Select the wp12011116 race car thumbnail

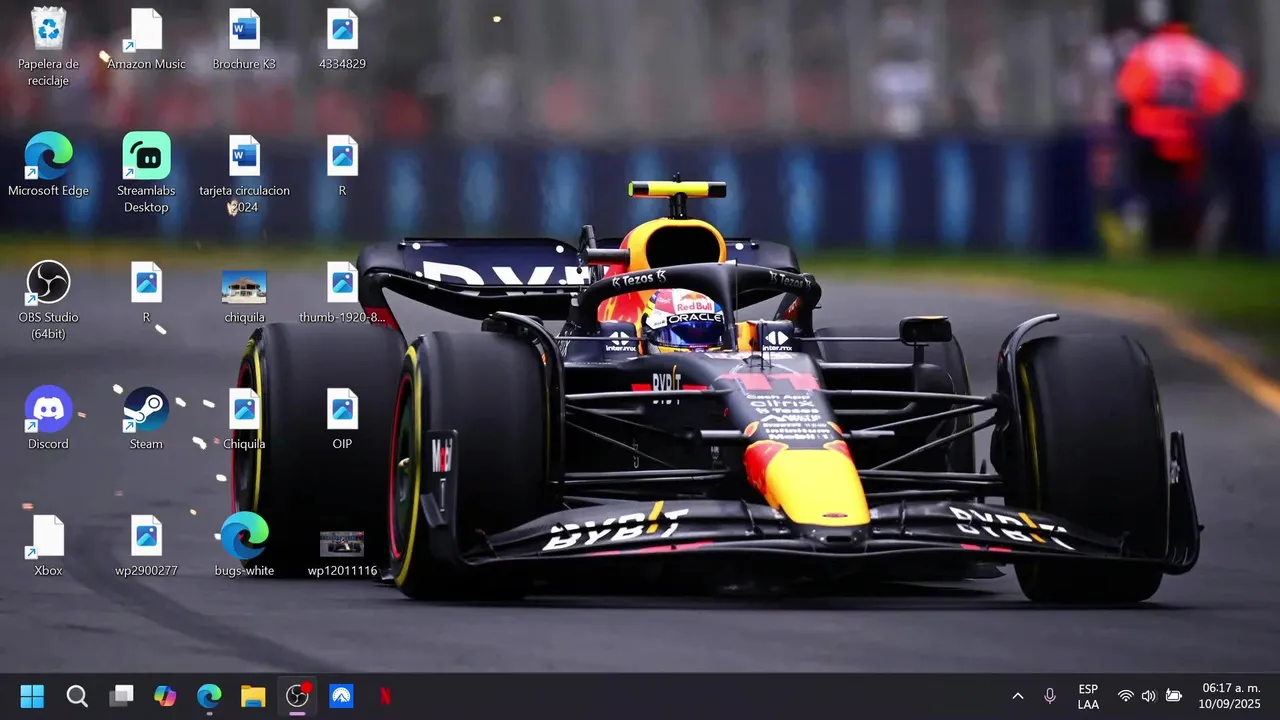(342, 554)
